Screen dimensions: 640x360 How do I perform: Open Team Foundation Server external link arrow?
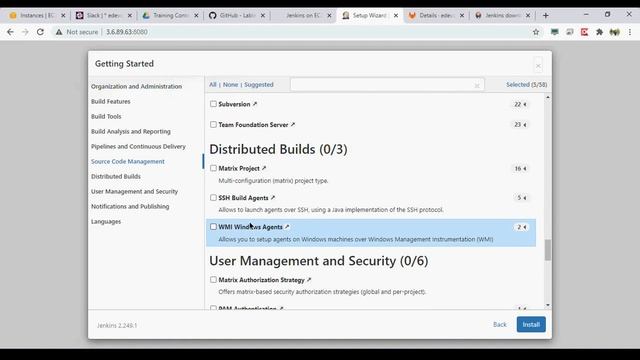point(293,124)
